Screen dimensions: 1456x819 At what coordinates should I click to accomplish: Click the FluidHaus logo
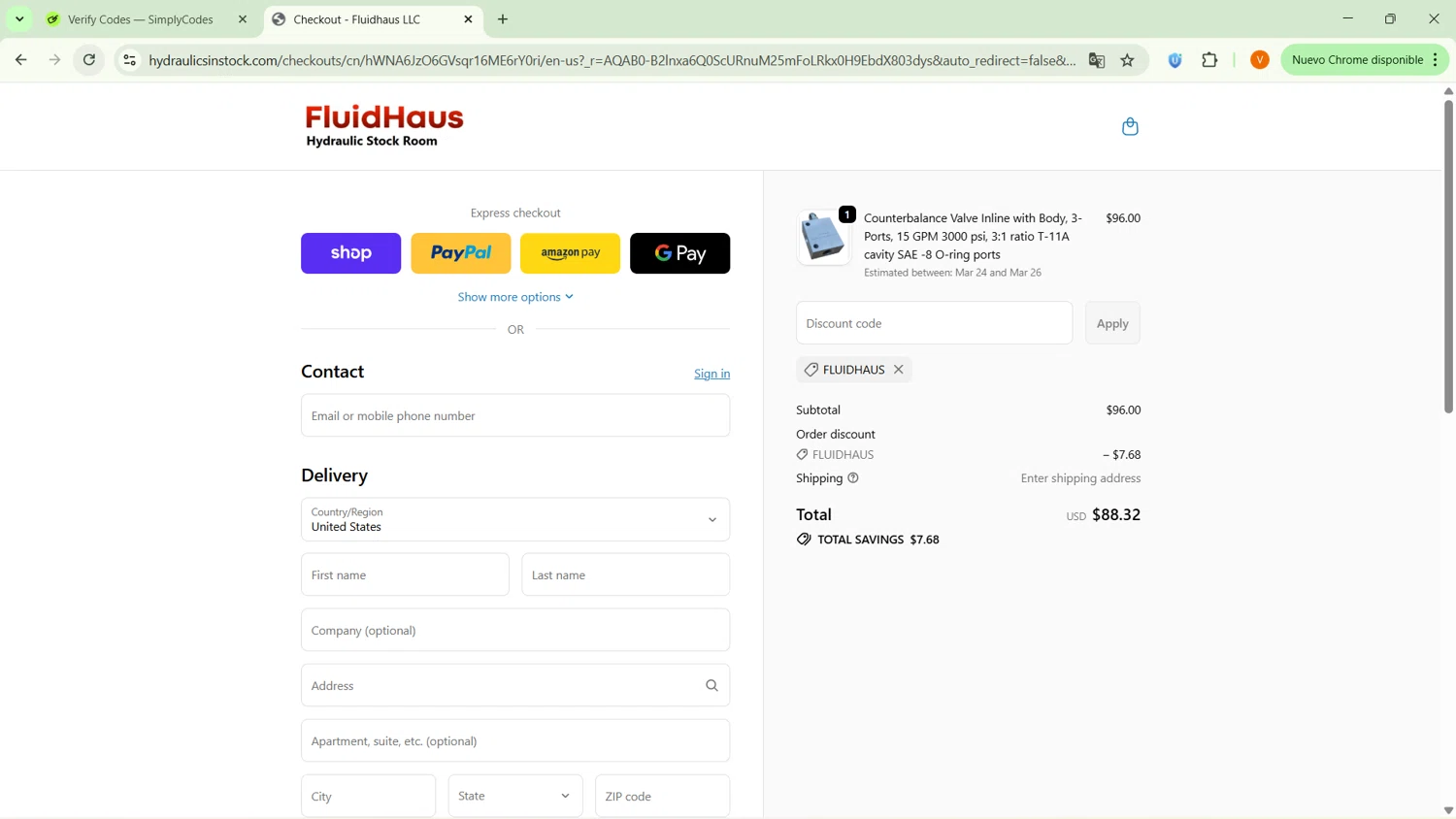pyautogui.click(x=384, y=126)
